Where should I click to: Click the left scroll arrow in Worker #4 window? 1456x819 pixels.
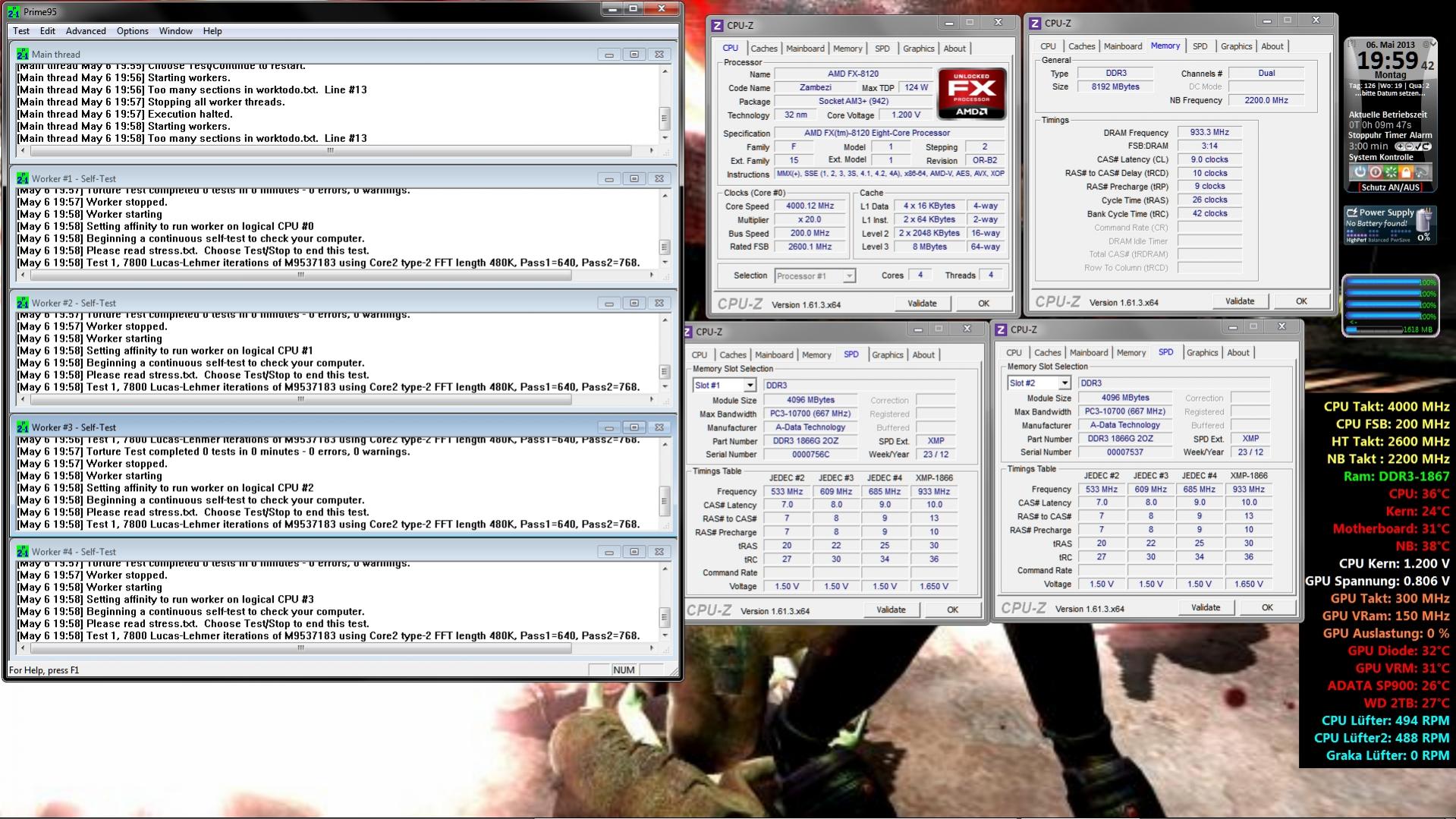pos(22,648)
